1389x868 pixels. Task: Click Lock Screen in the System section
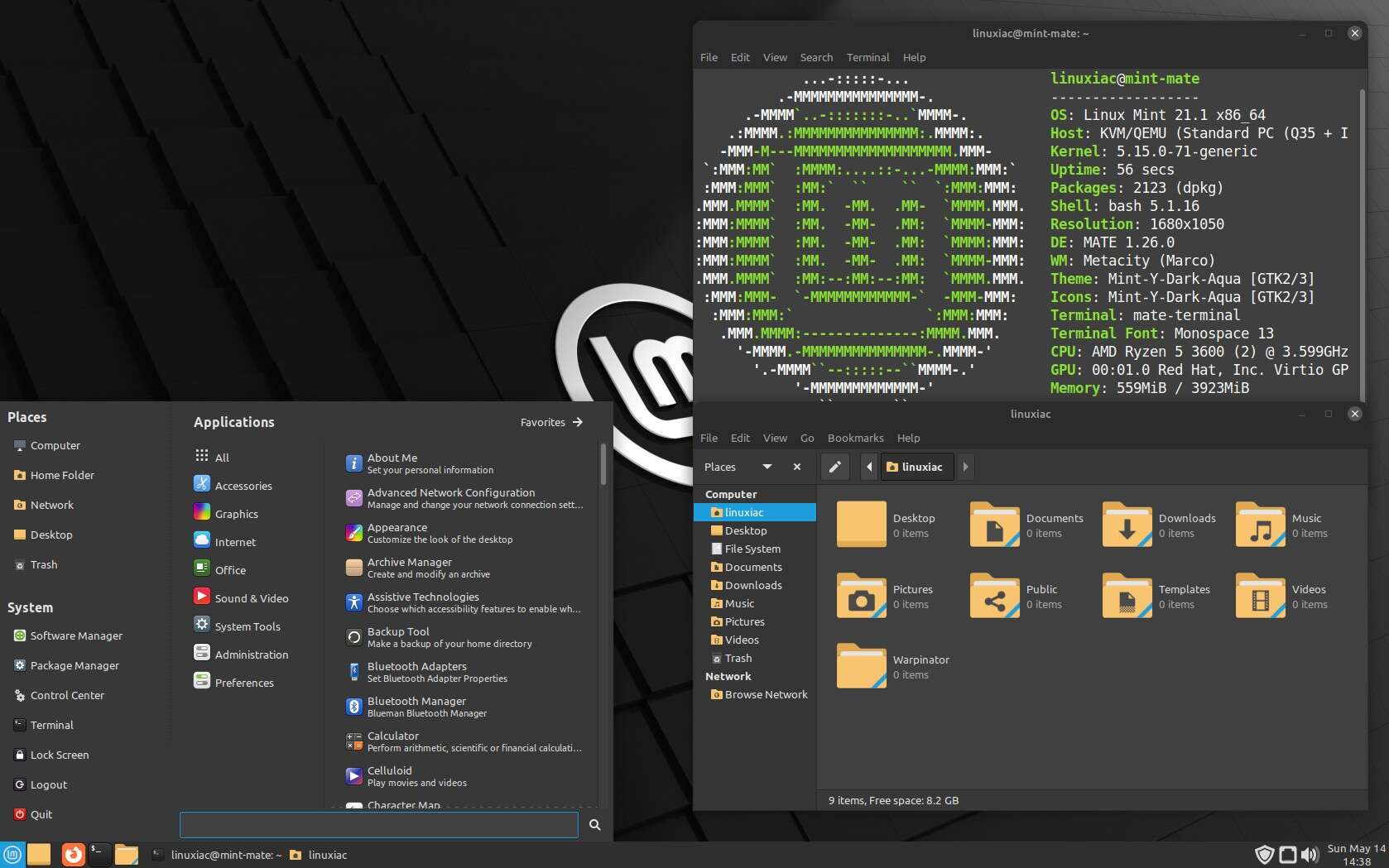click(x=59, y=755)
